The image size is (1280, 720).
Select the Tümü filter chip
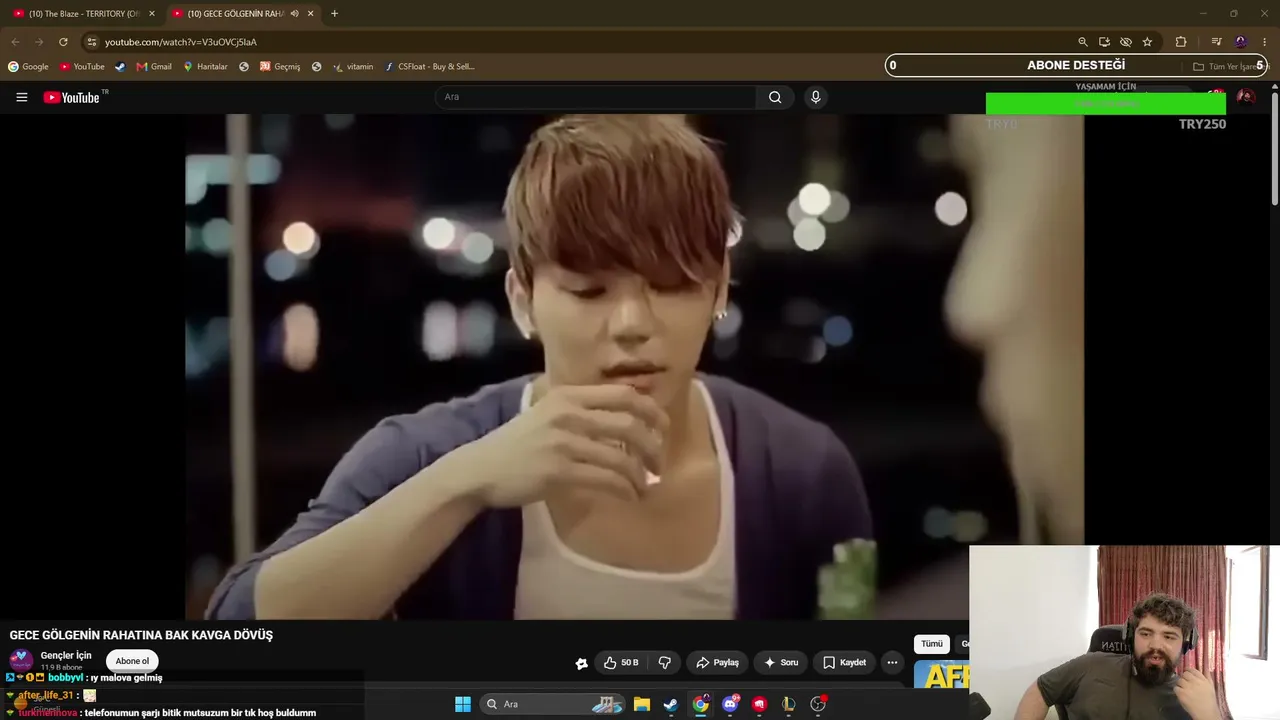932,644
